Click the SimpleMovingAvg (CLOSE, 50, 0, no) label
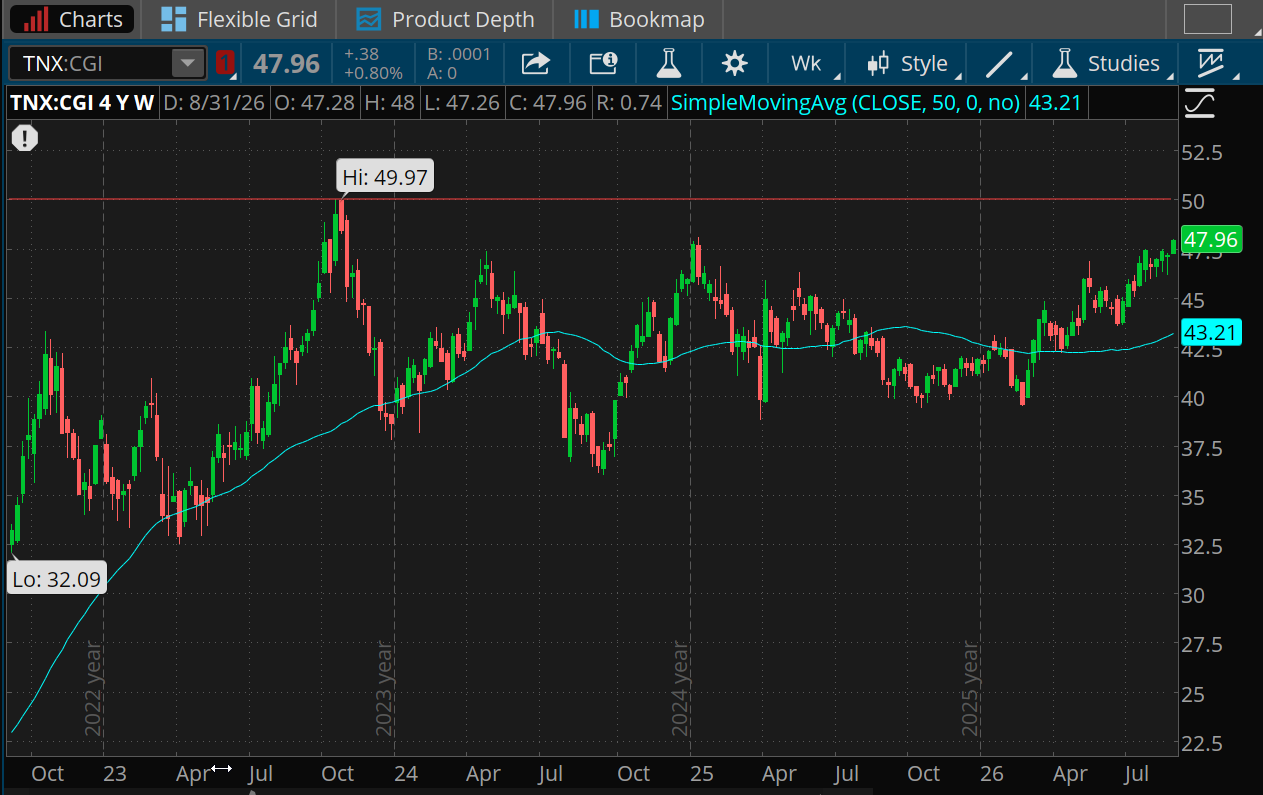This screenshot has width=1263, height=795. click(x=846, y=102)
